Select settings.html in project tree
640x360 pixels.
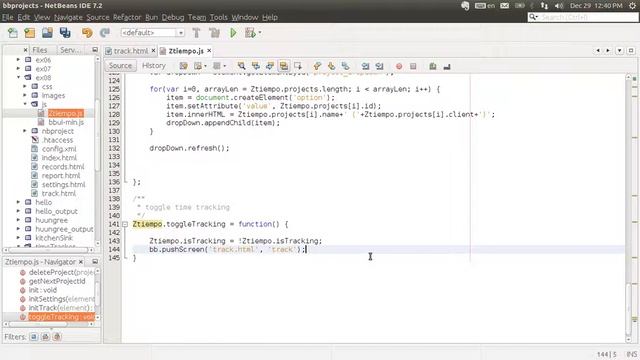coord(64,184)
